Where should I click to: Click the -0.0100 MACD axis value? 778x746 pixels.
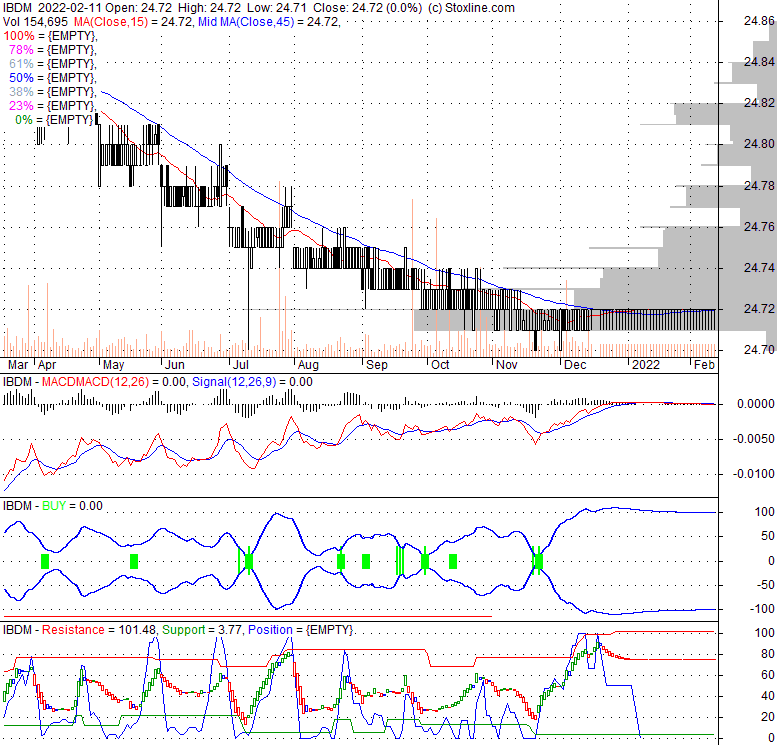754,474
